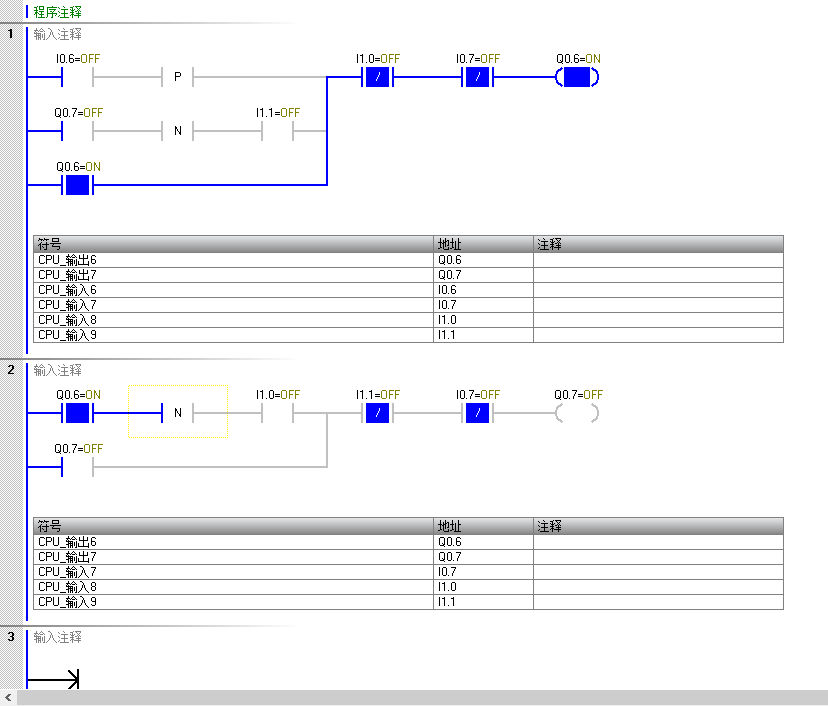Select the Q0.6=ON self-holding contact in network 1
Viewport: 828px width, 706px height.
77,185
